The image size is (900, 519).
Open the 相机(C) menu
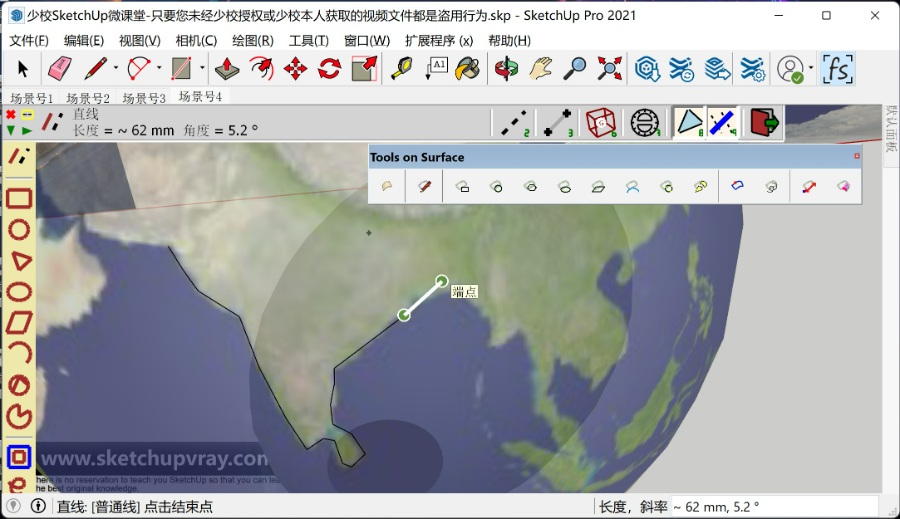(x=196, y=41)
